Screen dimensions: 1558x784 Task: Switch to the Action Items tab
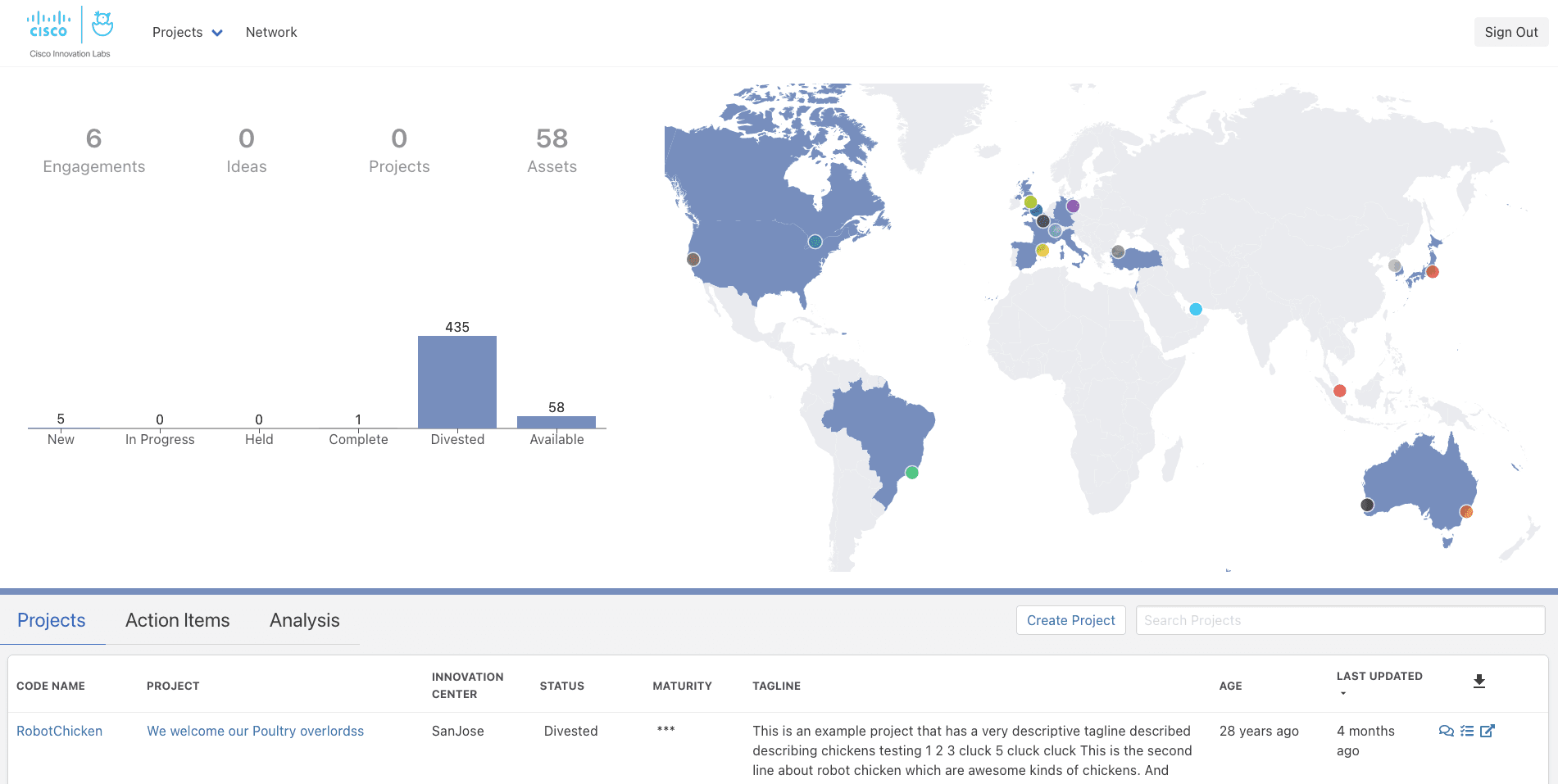coord(177,620)
